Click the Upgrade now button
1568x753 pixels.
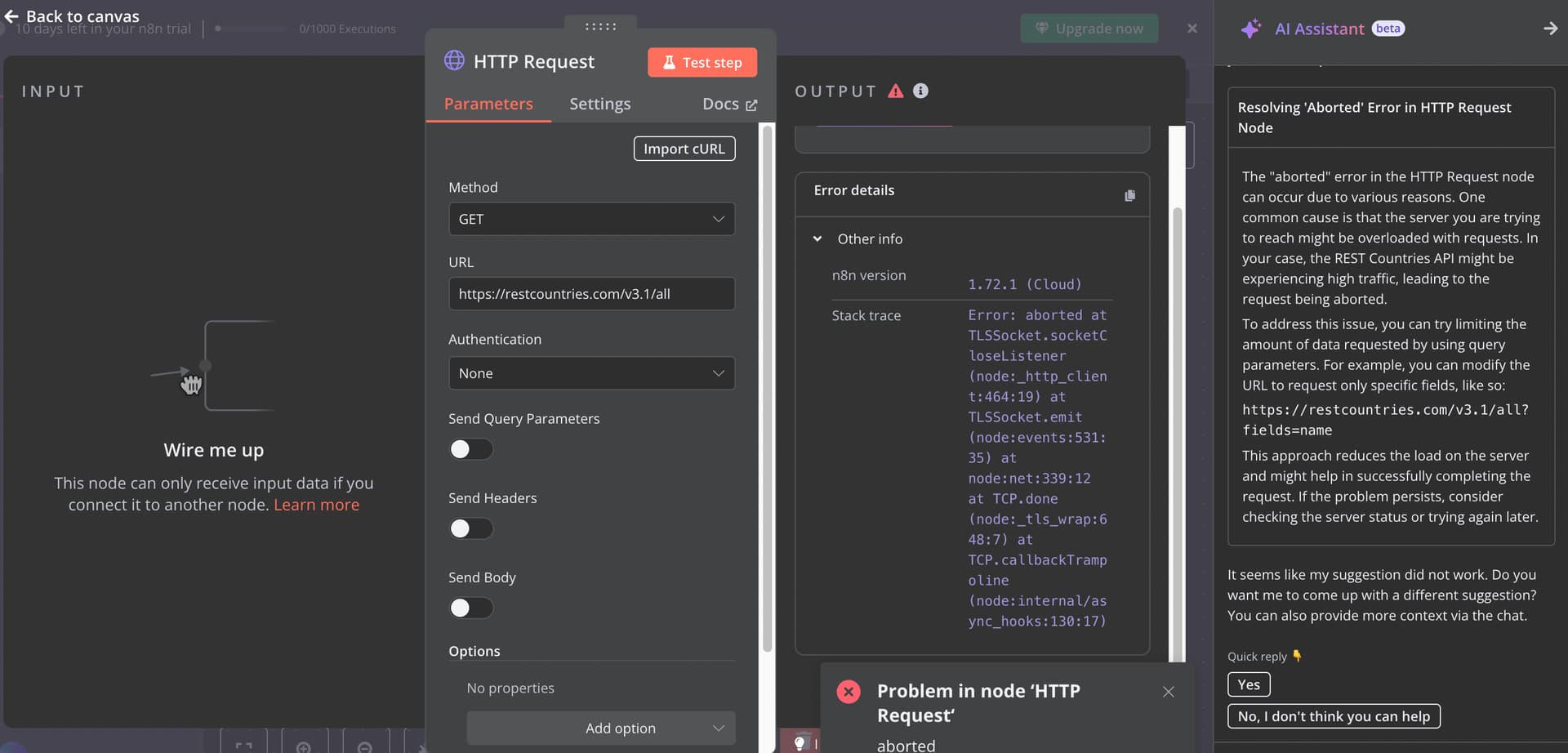point(1089,29)
